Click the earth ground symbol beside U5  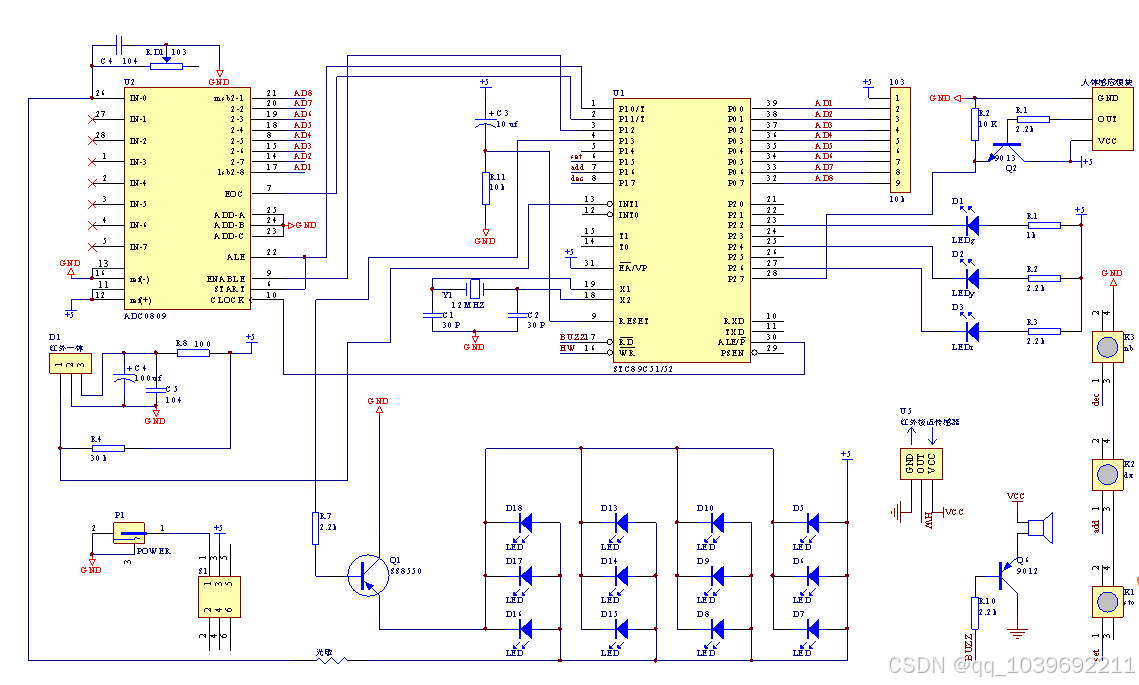(x=898, y=512)
